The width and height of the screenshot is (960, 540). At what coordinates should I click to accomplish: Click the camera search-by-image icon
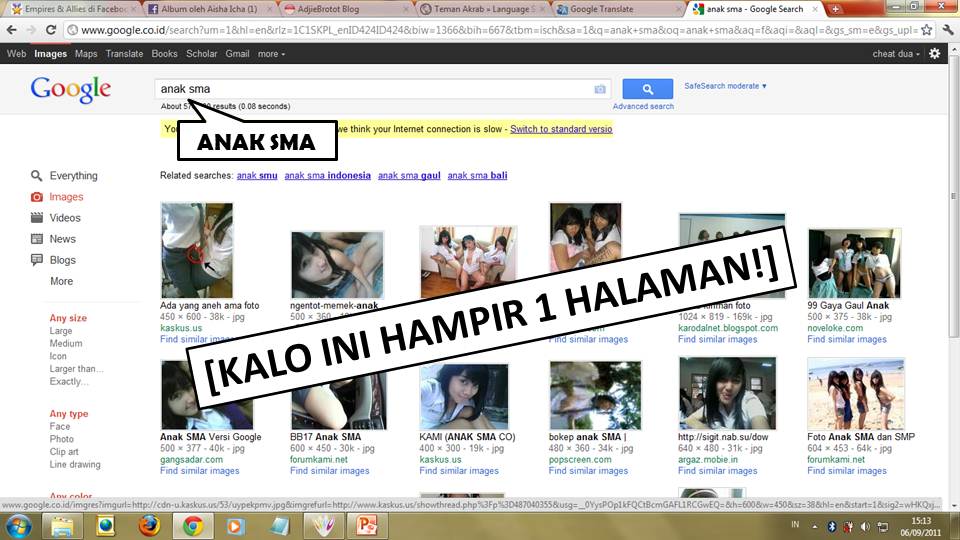click(x=600, y=89)
